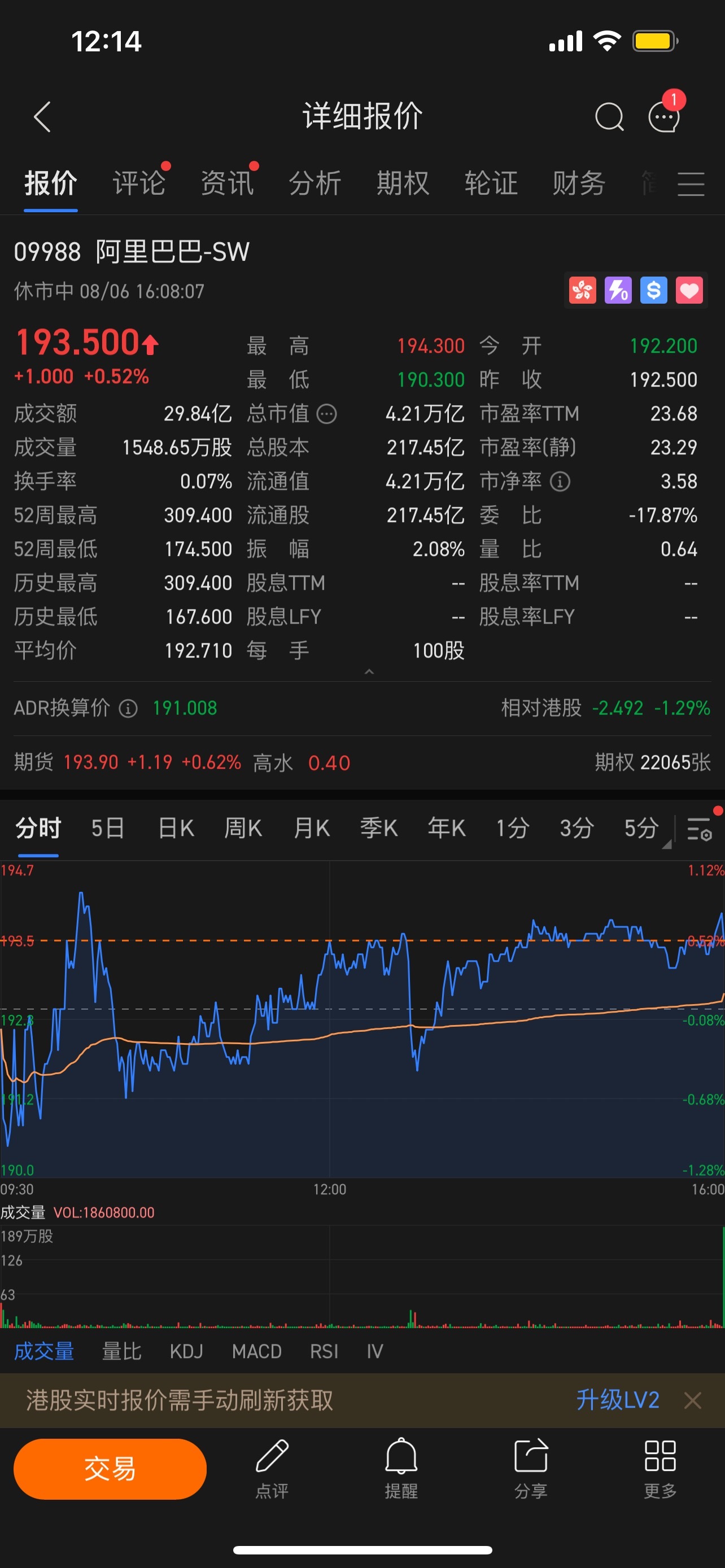Tap the stock name 阿里巴巴-SW
This screenshot has width=725, height=1568.
point(173,251)
